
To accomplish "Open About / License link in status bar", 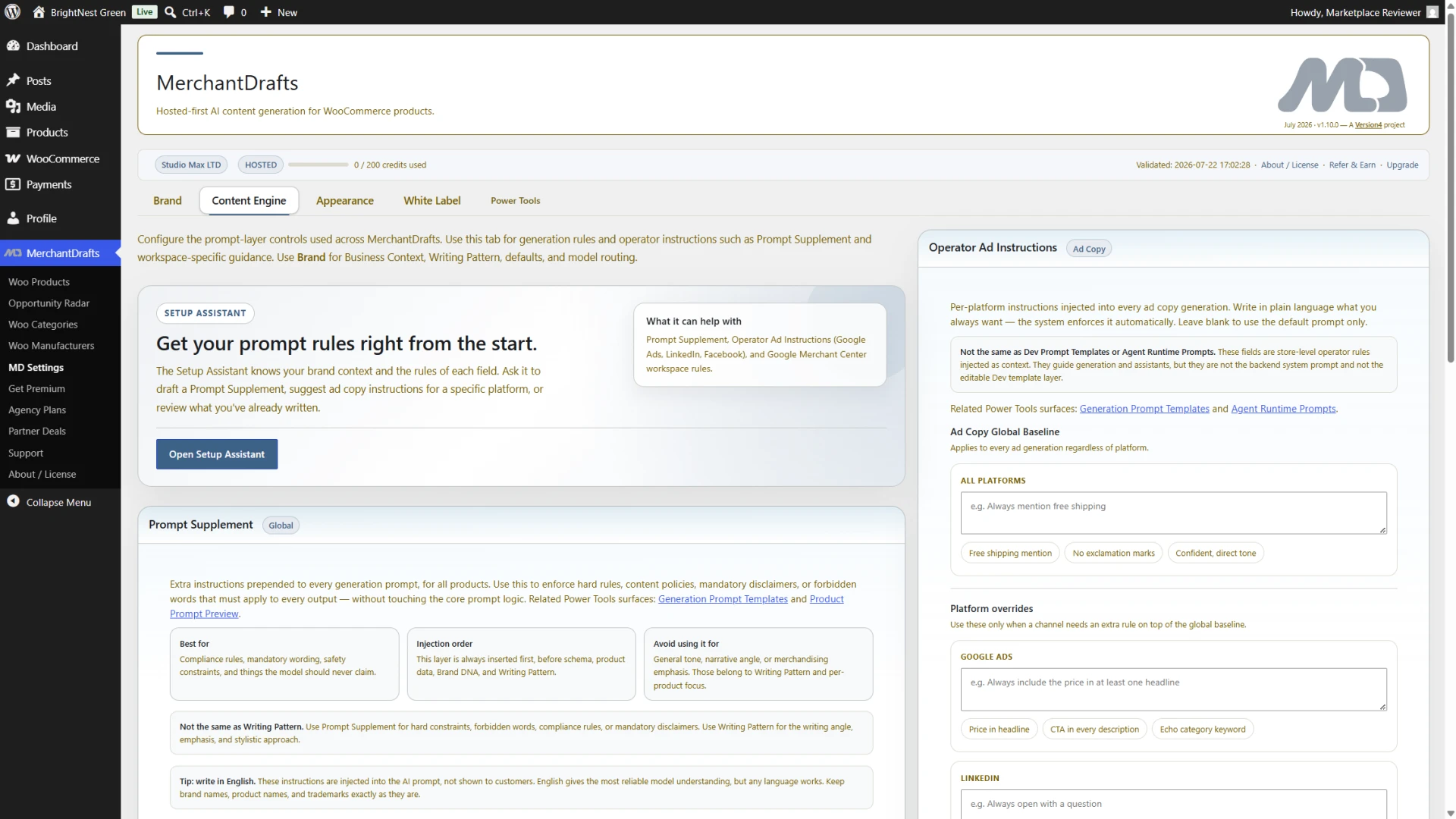I will 1289,165.
